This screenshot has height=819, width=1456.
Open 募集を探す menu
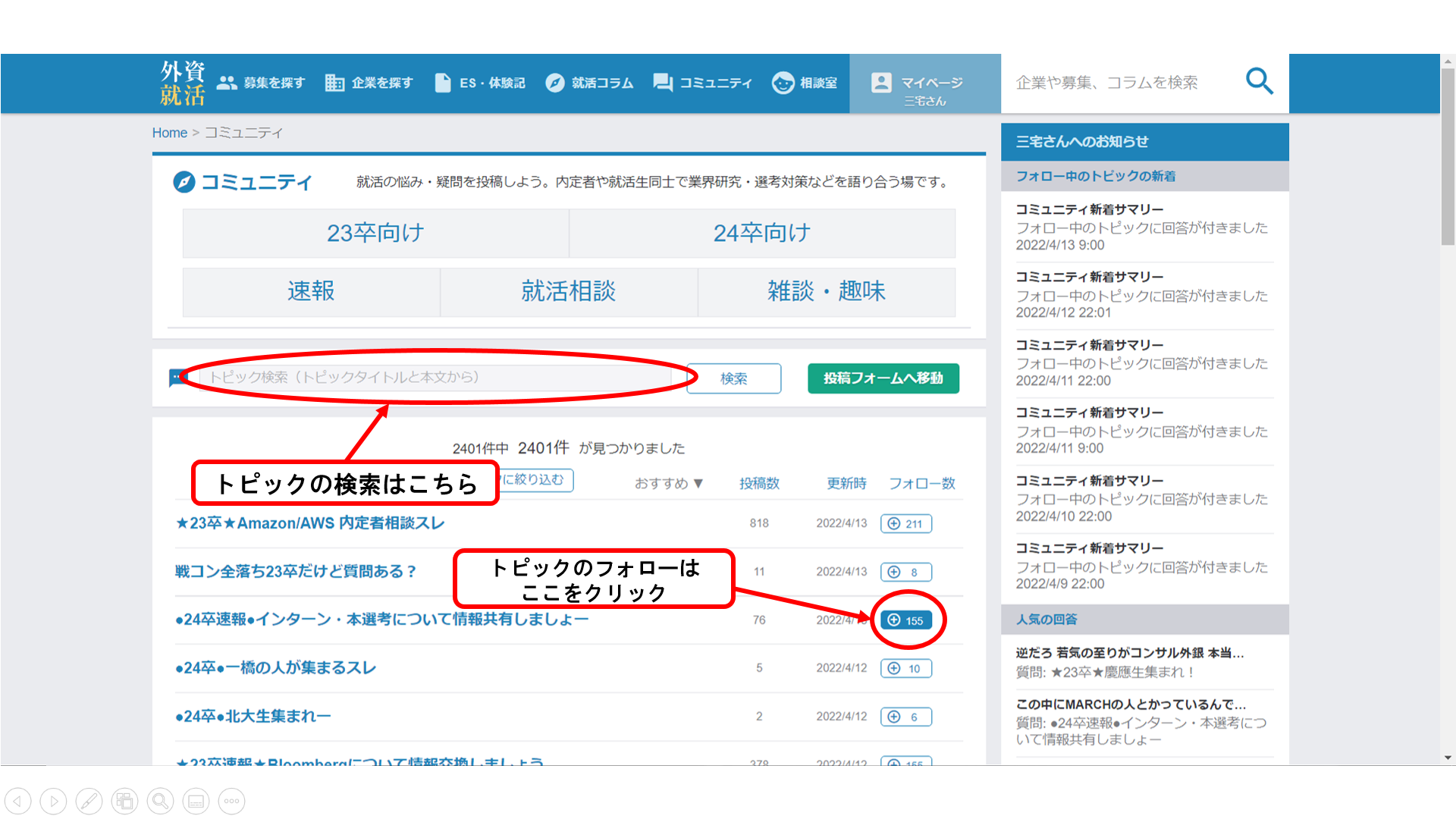[261, 83]
